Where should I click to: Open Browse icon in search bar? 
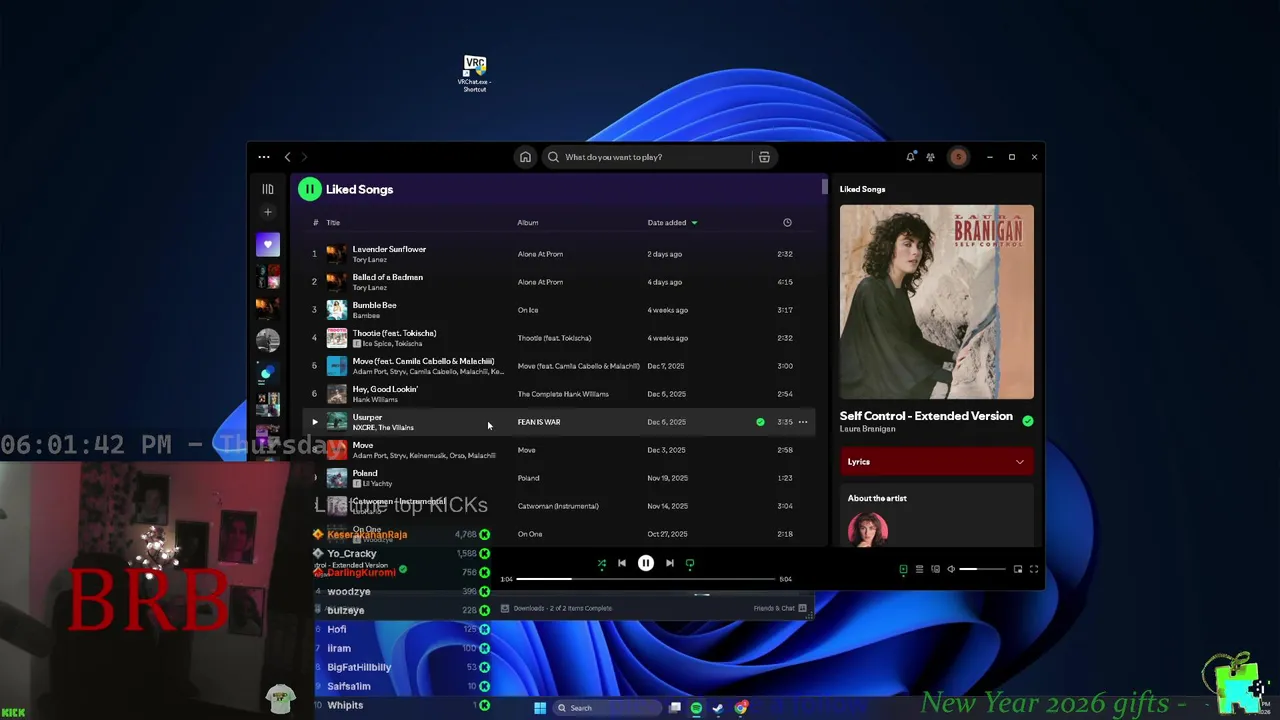pyautogui.click(x=764, y=157)
